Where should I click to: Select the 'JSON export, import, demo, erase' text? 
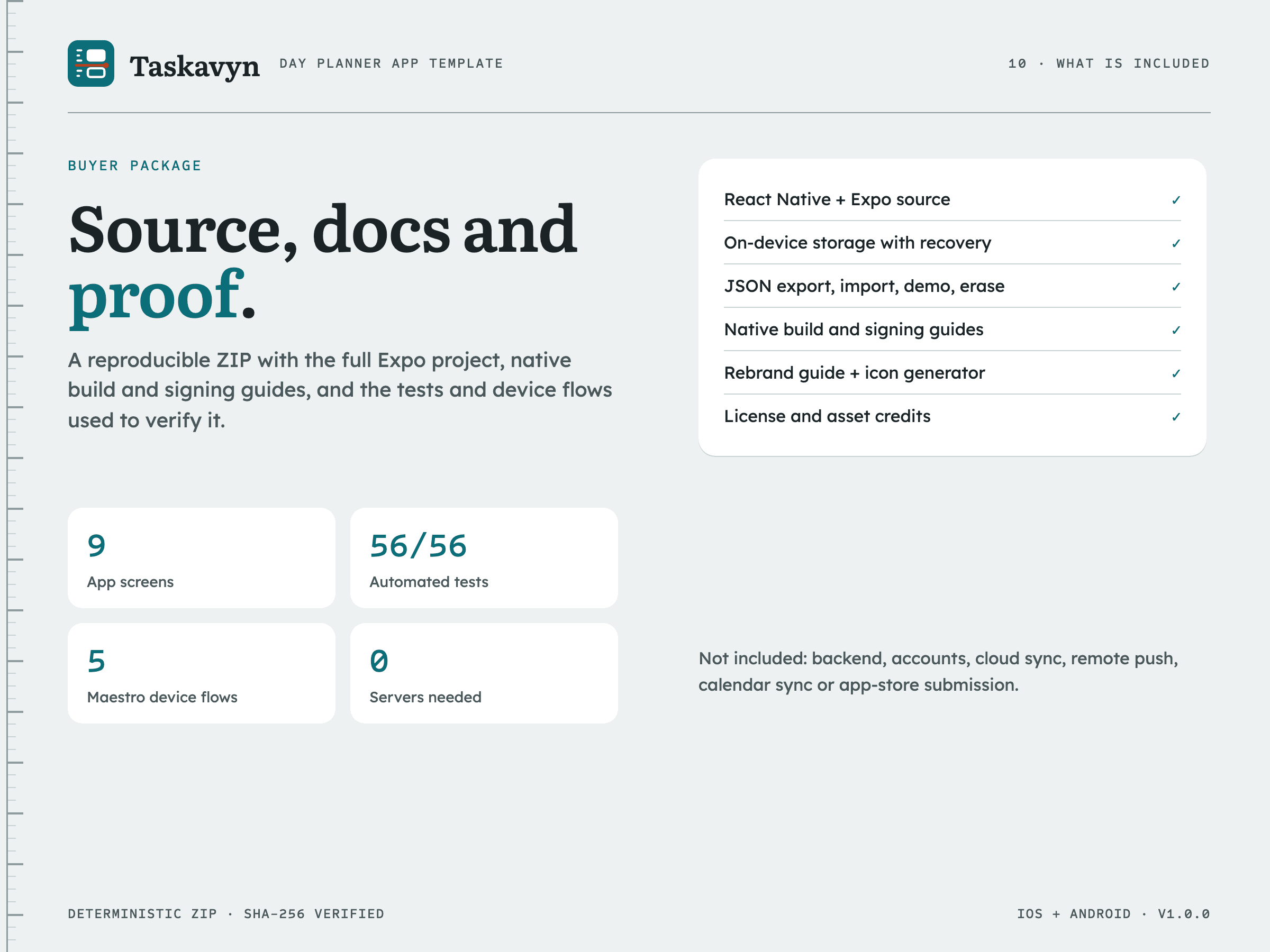coord(864,286)
